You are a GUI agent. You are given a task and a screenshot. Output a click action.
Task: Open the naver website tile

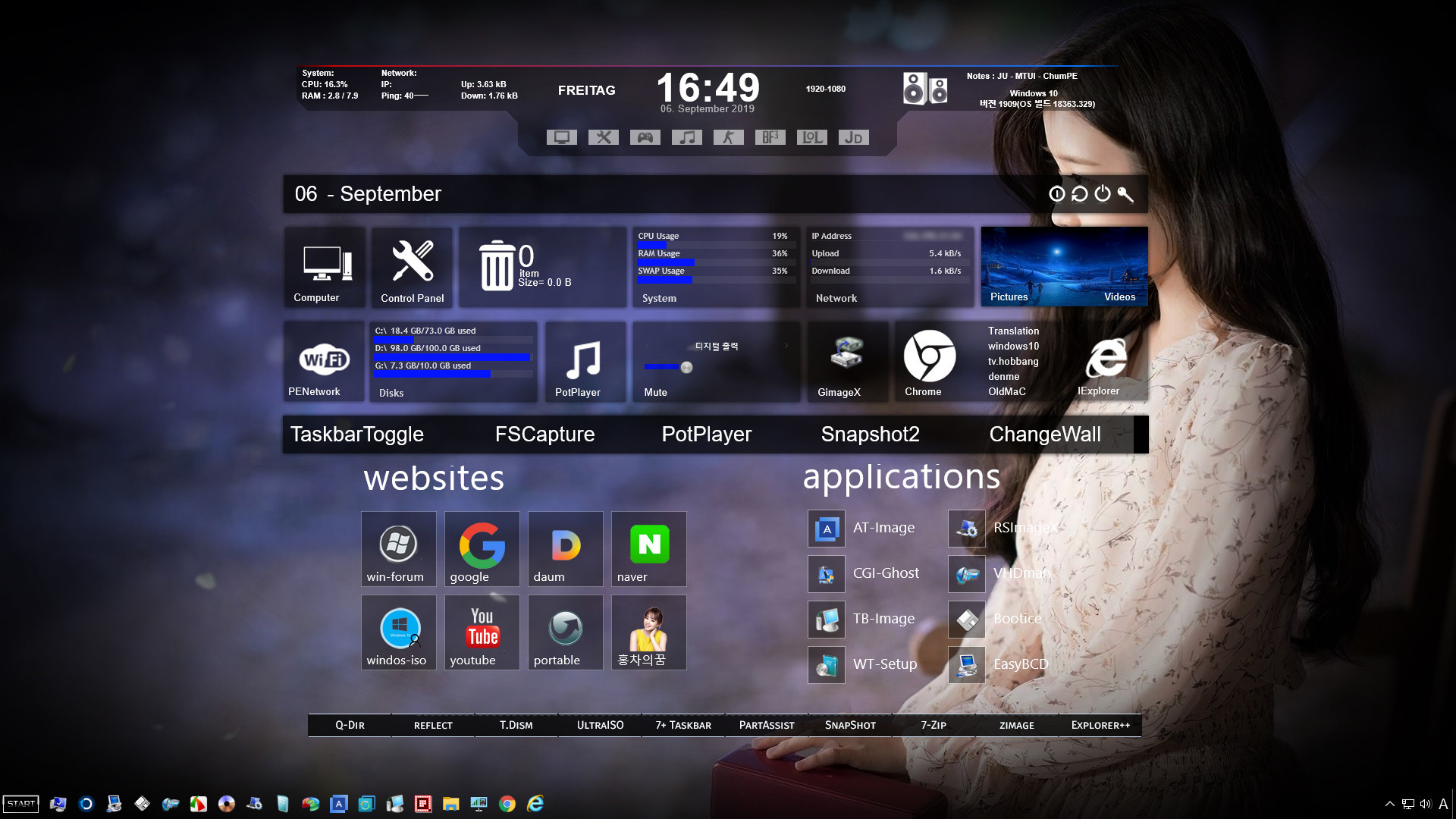tap(649, 548)
